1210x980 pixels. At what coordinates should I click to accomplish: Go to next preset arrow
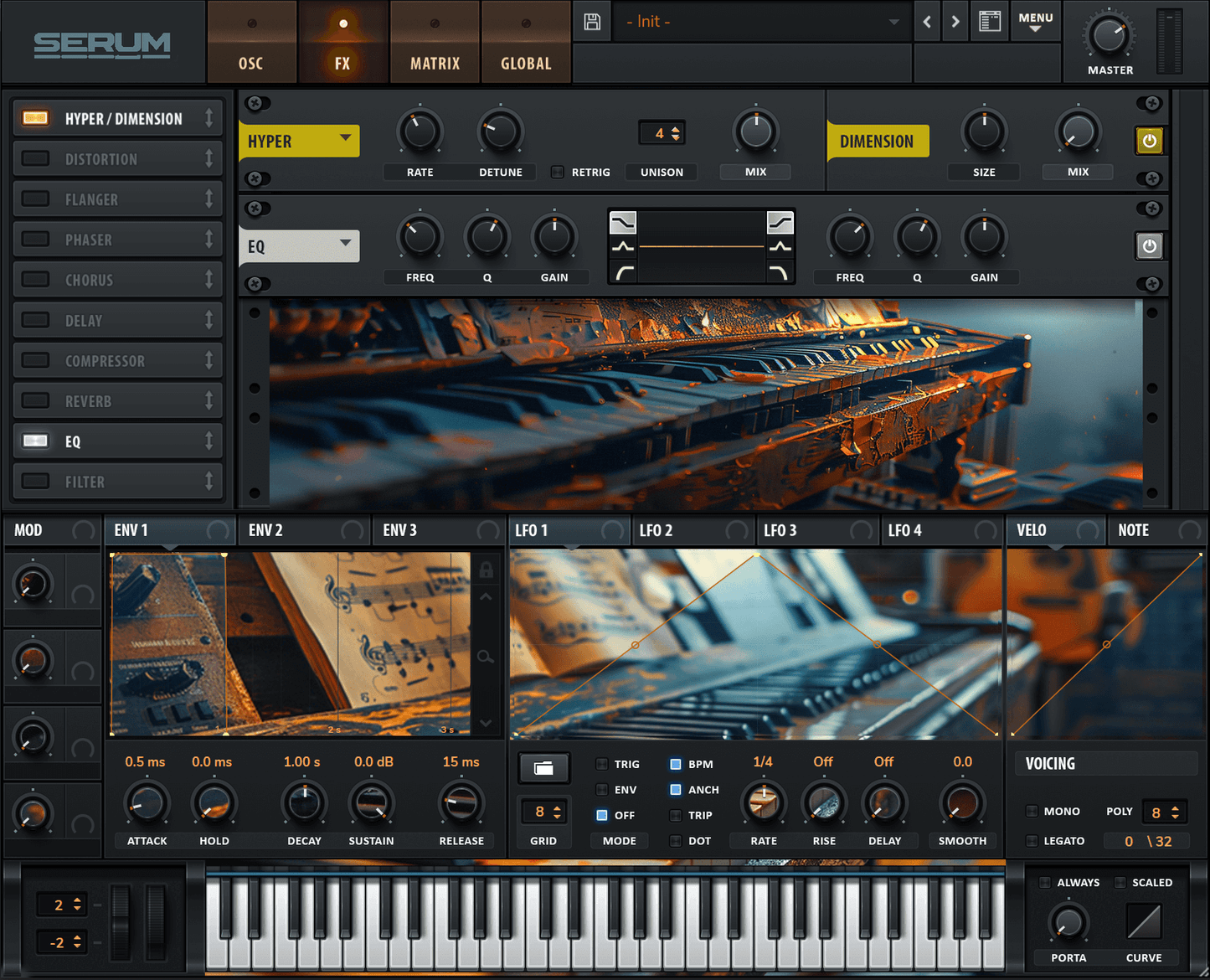pyautogui.click(x=955, y=22)
